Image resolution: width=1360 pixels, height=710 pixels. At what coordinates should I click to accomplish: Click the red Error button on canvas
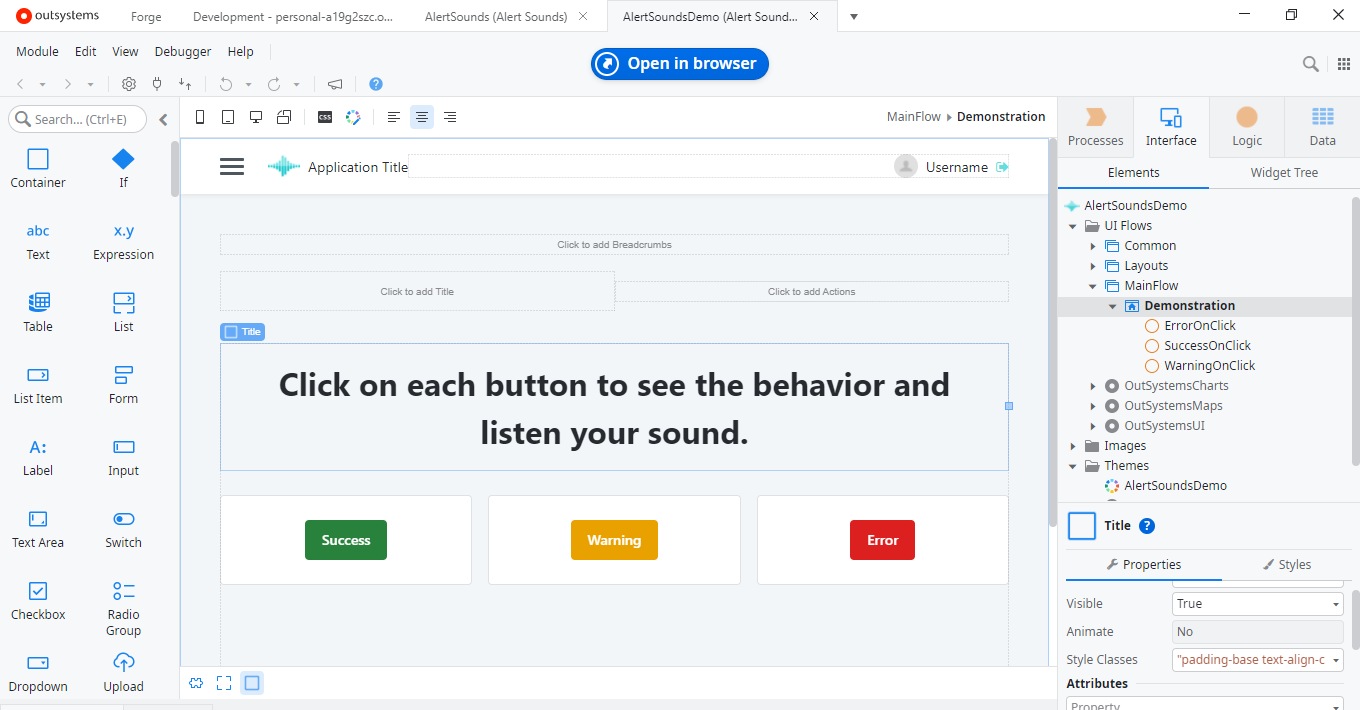[882, 540]
